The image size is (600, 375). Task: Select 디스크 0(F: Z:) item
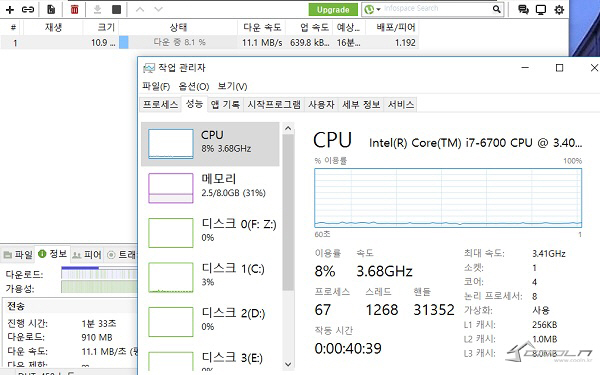pos(210,232)
